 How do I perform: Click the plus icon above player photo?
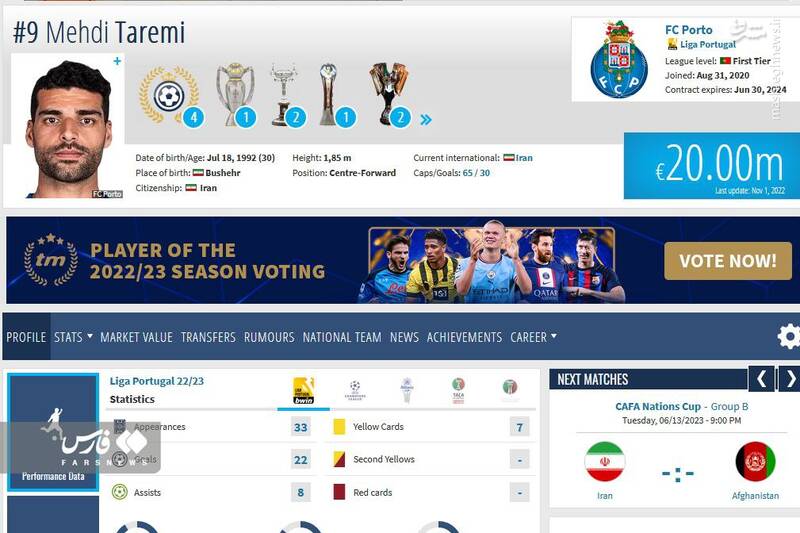(x=117, y=61)
